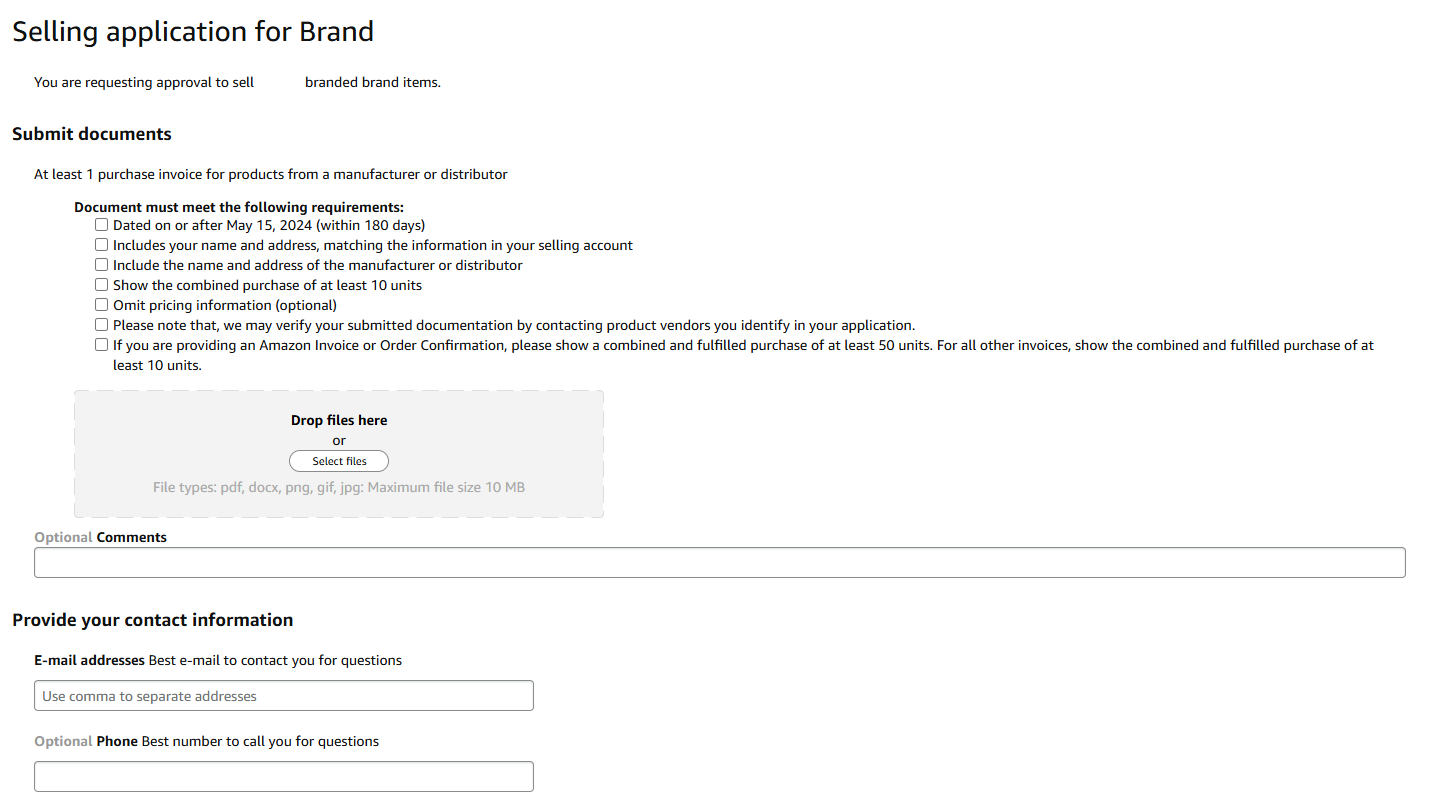
Task: Tick the 'we may verify your submitted documentation' checkbox
Action: [101, 325]
